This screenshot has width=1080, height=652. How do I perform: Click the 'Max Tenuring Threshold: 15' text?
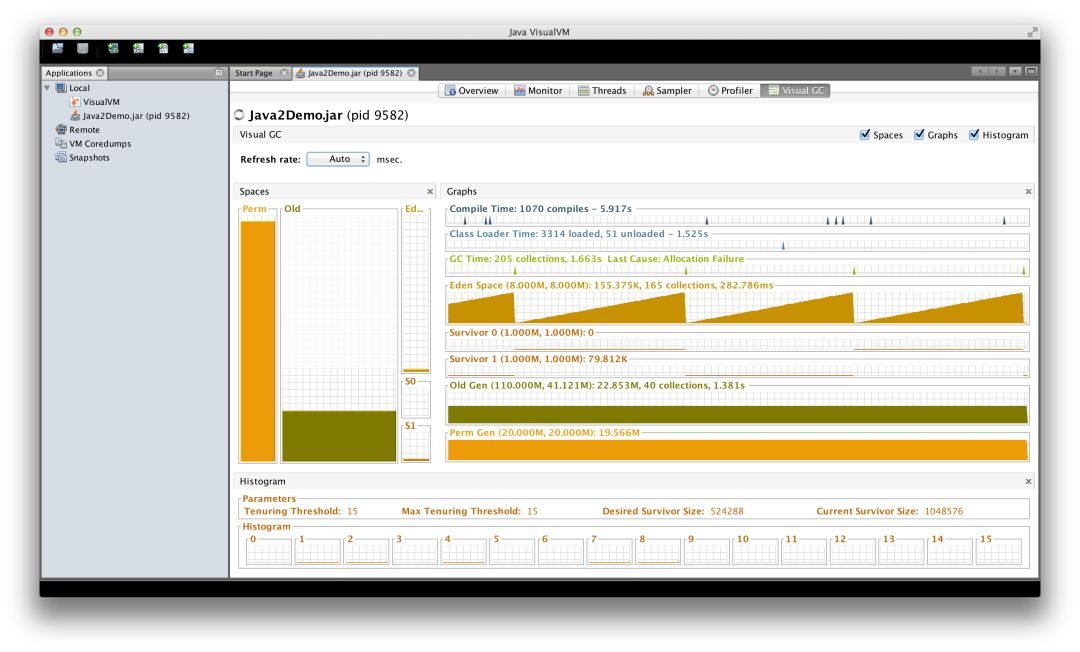pos(469,511)
